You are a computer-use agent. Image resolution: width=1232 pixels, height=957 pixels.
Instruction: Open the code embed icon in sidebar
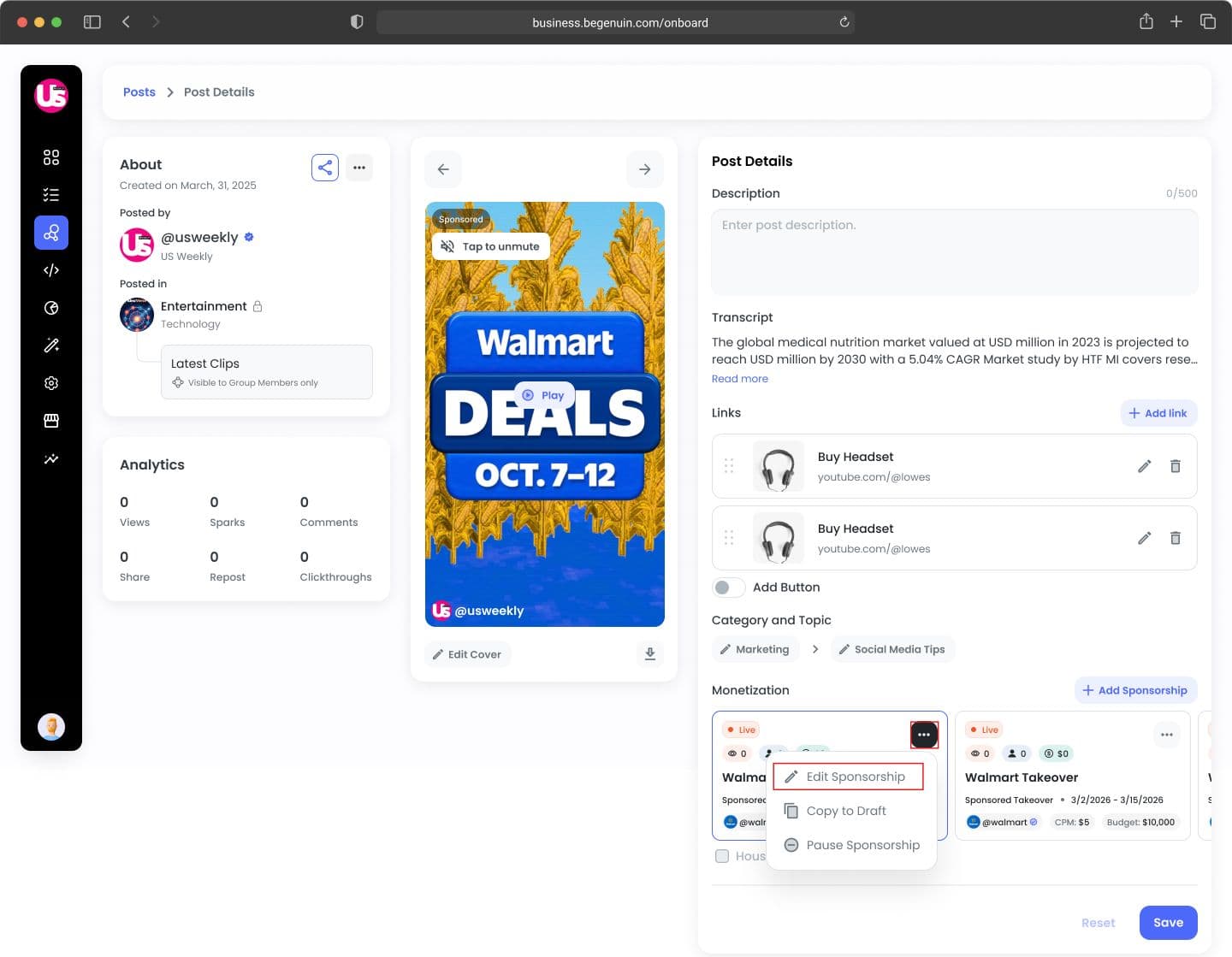tap(51, 270)
